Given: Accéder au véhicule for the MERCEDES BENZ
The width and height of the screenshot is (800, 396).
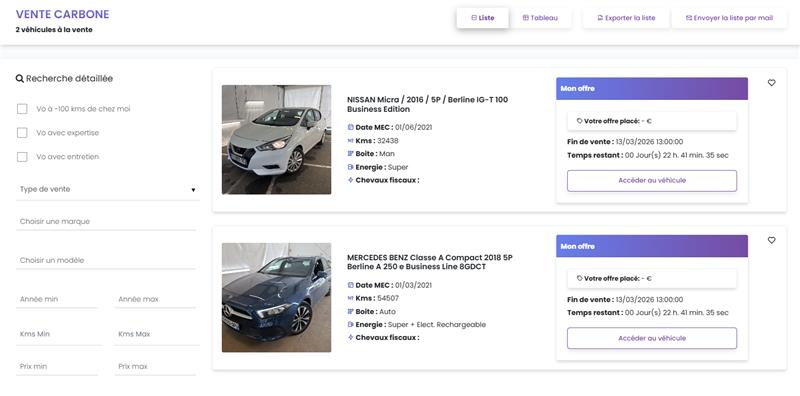Looking at the screenshot, I should (x=652, y=338).
